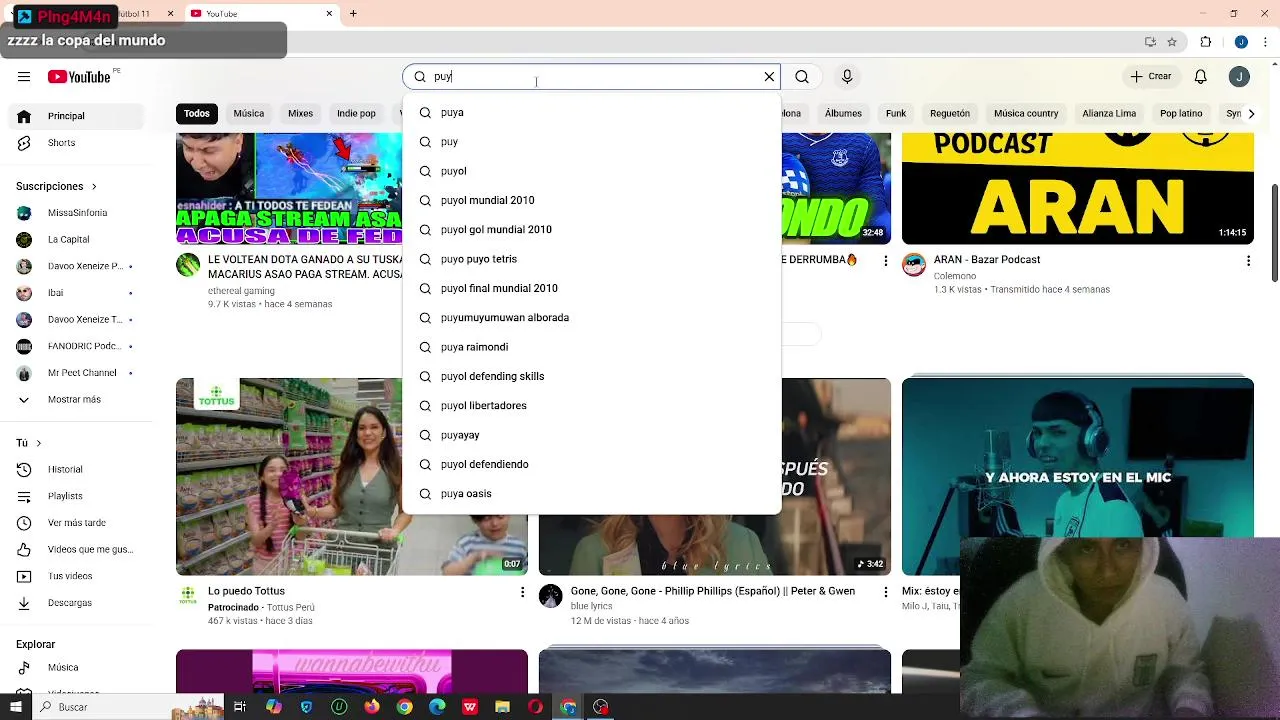Screen dimensions: 1280x720
Task: Open ARAN Bazar Podcast thumbnail
Action: click(x=1078, y=188)
